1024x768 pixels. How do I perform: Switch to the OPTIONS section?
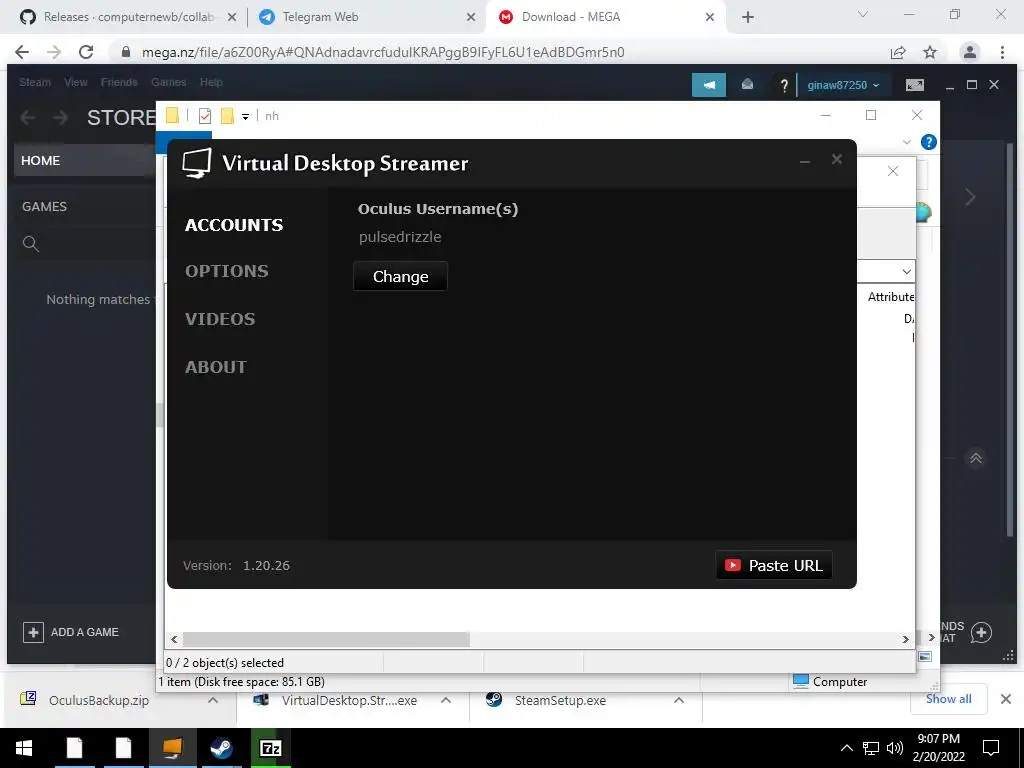tap(227, 271)
